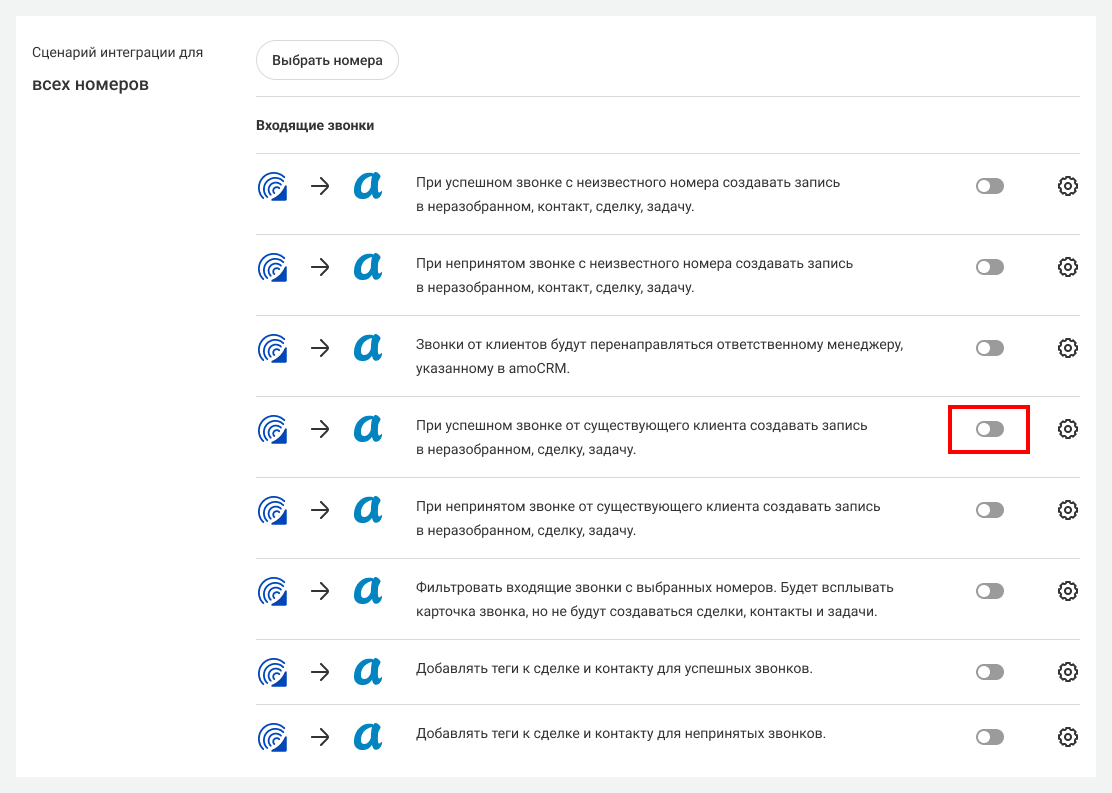This screenshot has height=793, width=1112.
Task: Click telephony icon in call filtering row
Action: point(272,591)
